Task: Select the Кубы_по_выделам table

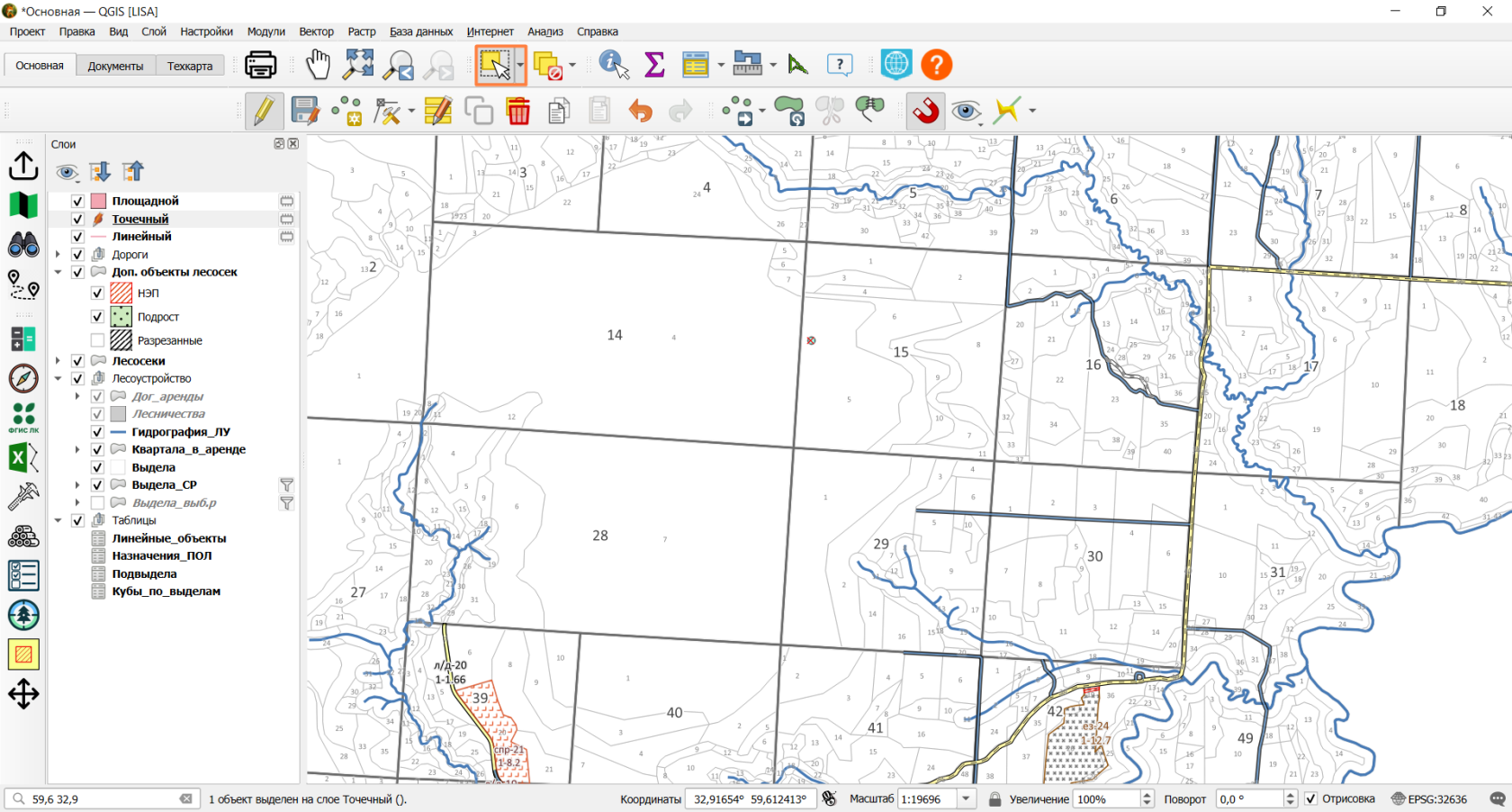Action: [x=166, y=591]
